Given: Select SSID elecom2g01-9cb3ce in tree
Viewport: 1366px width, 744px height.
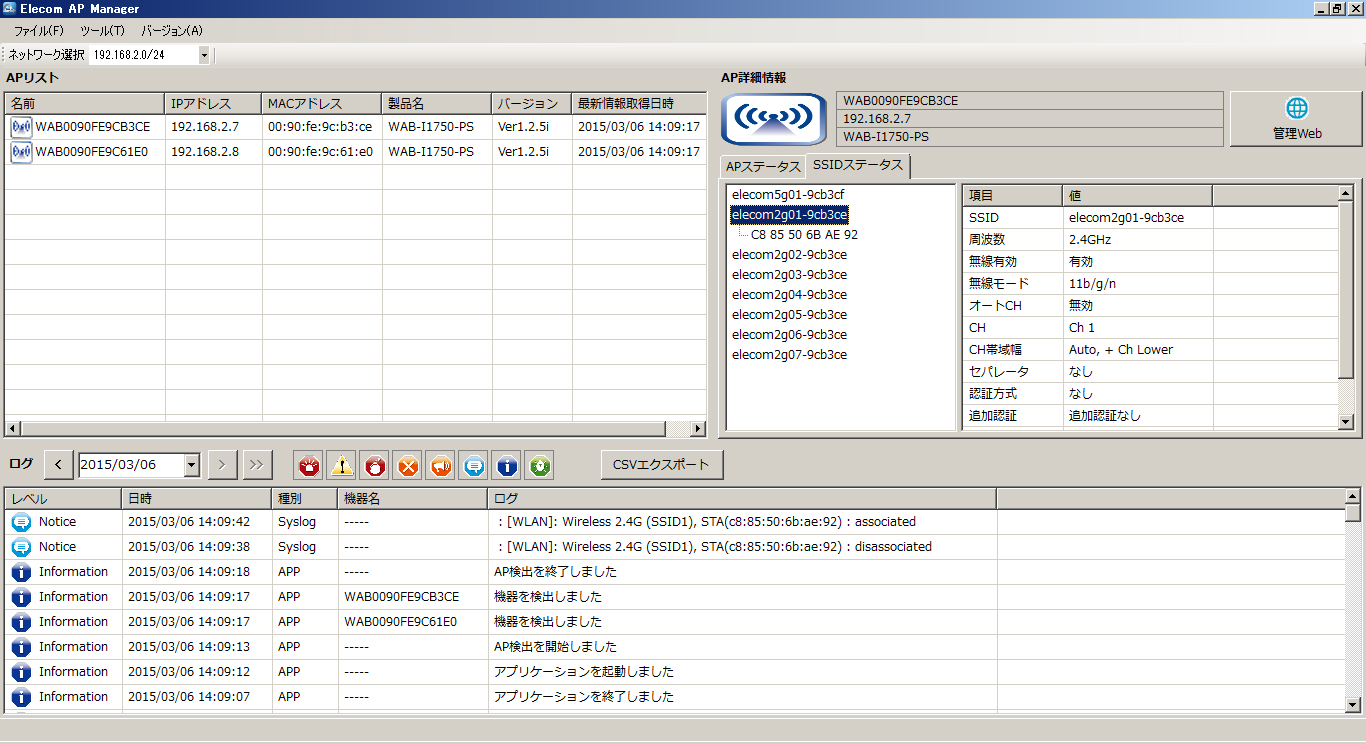Looking at the screenshot, I should click(x=789, y=214).
